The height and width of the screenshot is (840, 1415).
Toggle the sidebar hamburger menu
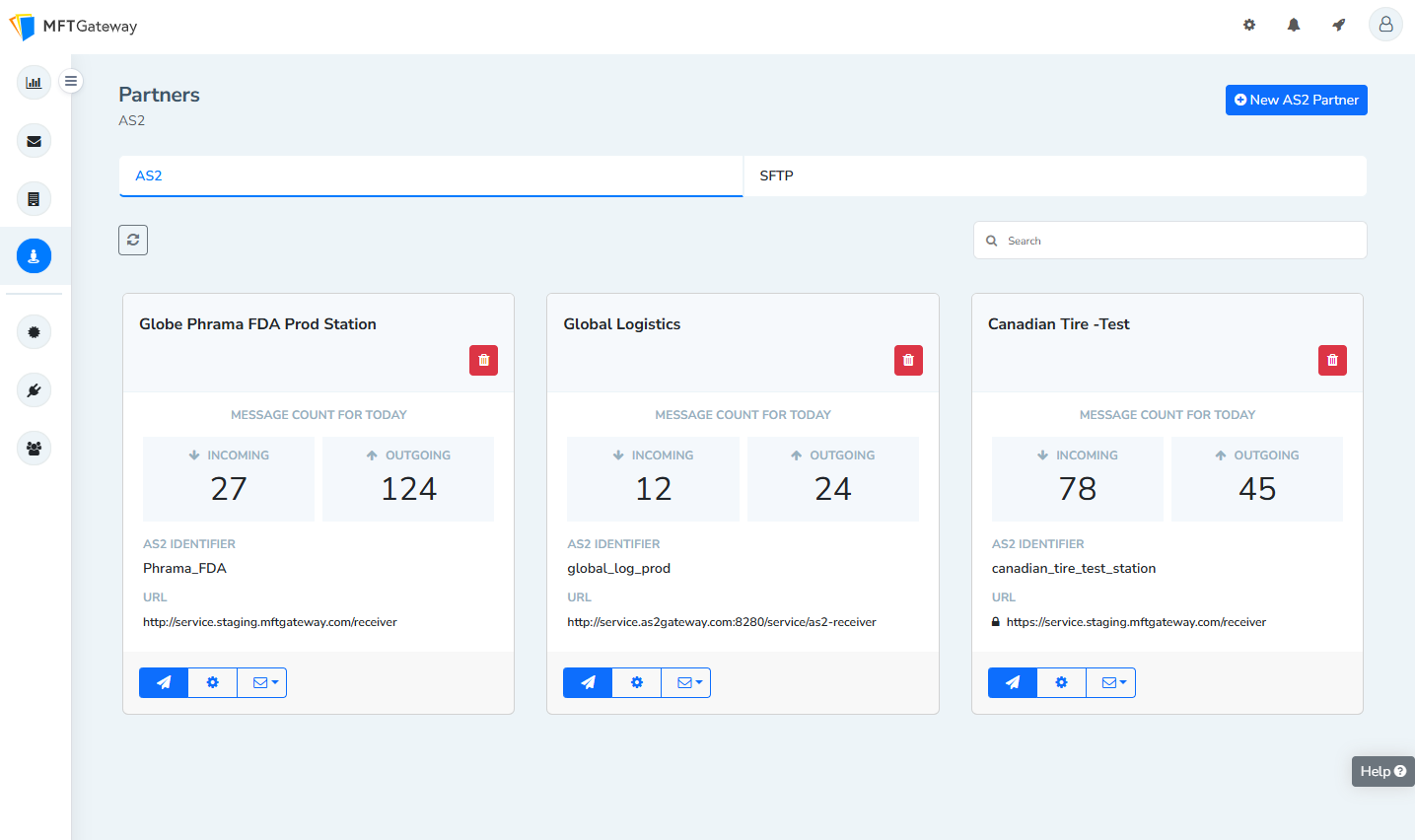point(71,81)
